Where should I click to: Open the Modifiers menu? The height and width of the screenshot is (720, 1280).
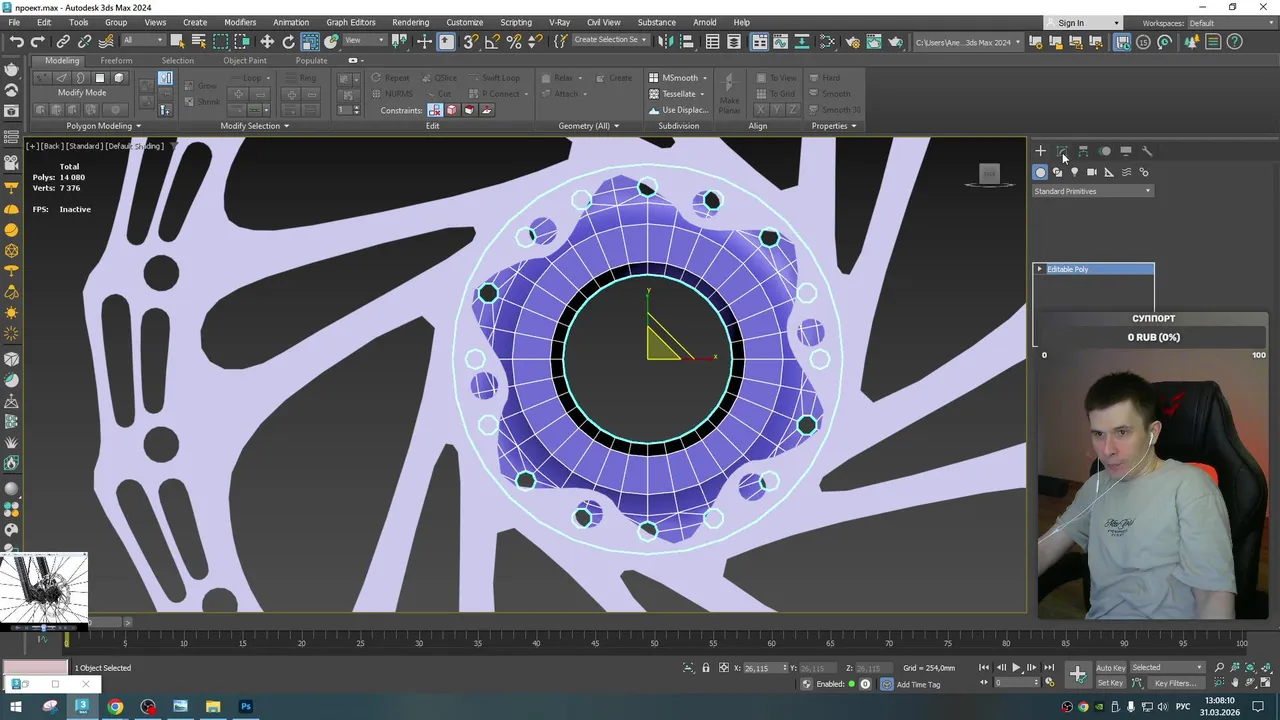tap(240, 22)
